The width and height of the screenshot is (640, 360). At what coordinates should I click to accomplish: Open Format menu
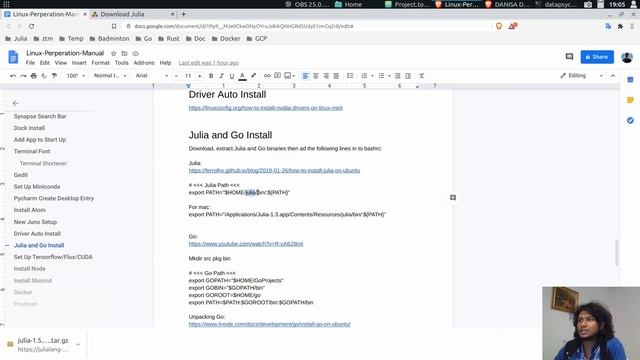(100, 63)
